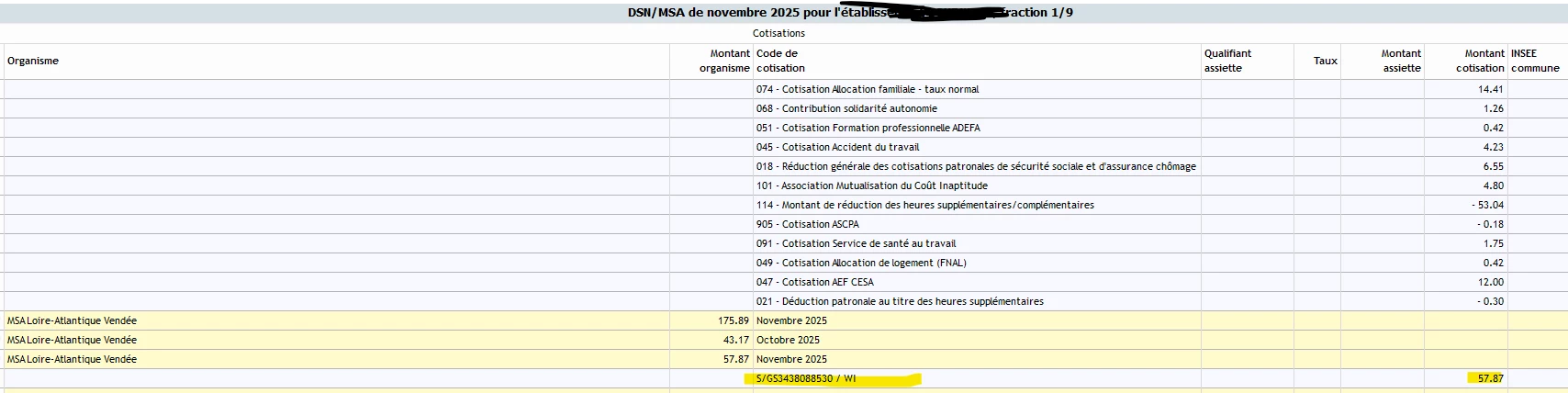Click Novembre 2025 in the 57.87 row
The width and height of the screenshot is (1568, 393).
791,359
